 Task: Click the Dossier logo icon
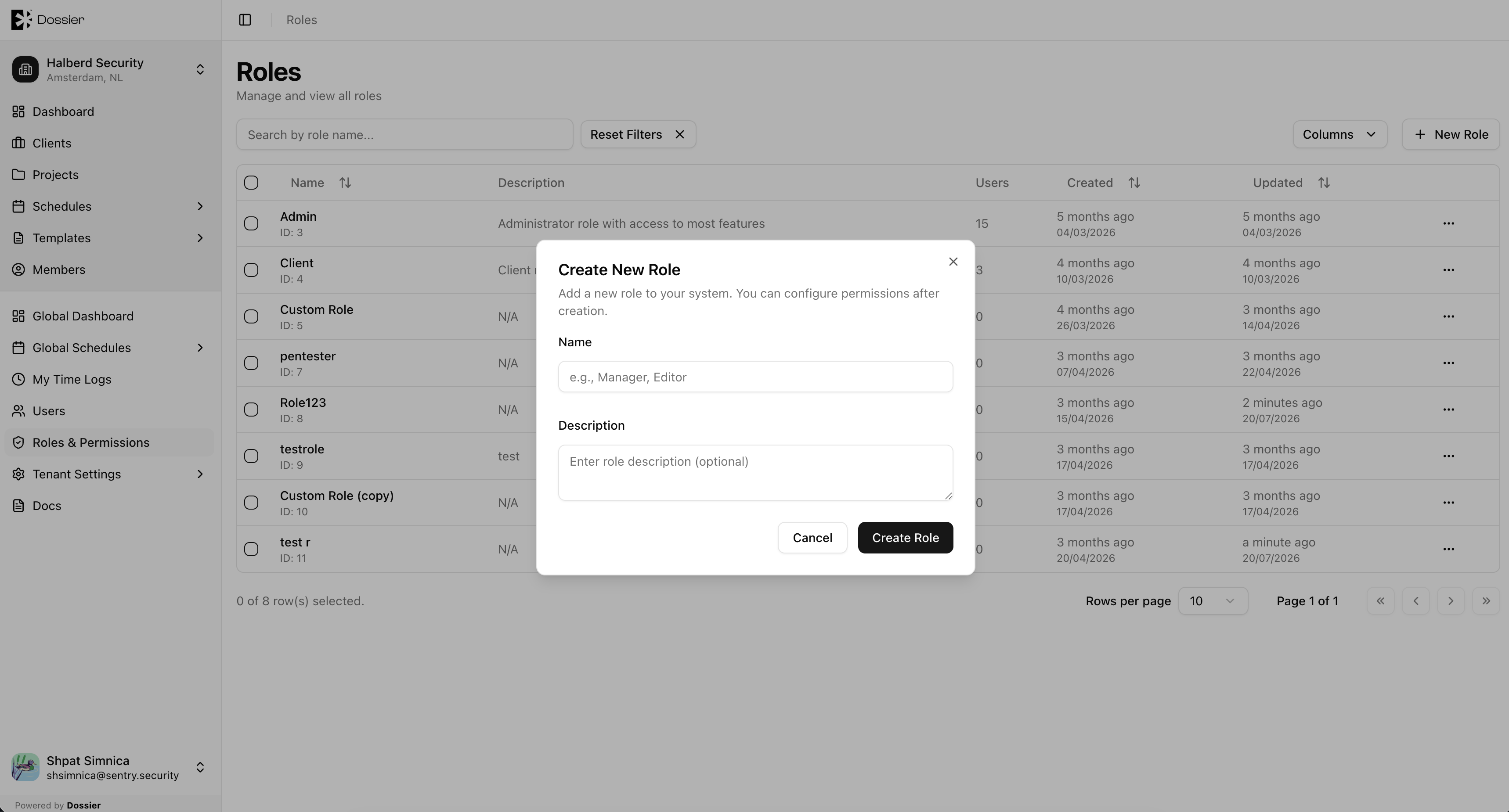tap(22, 19)
